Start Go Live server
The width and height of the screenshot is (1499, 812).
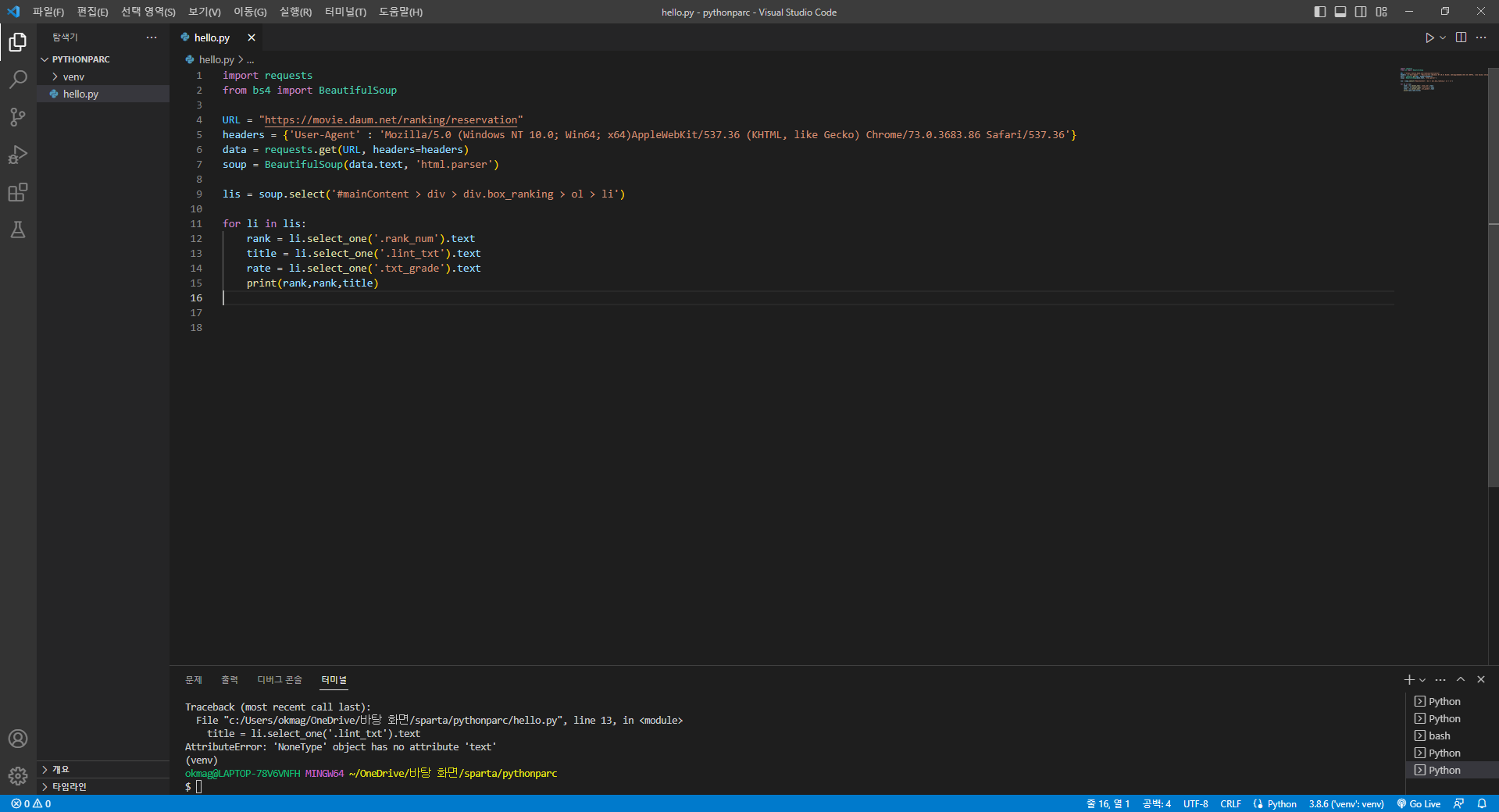[x=1419, y=803]
